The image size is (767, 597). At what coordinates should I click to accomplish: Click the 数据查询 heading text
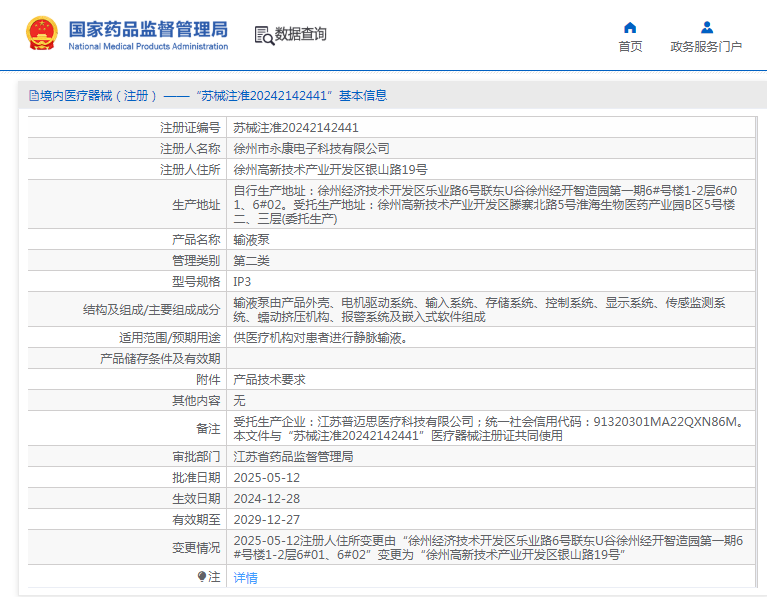(x=300, y=34)
